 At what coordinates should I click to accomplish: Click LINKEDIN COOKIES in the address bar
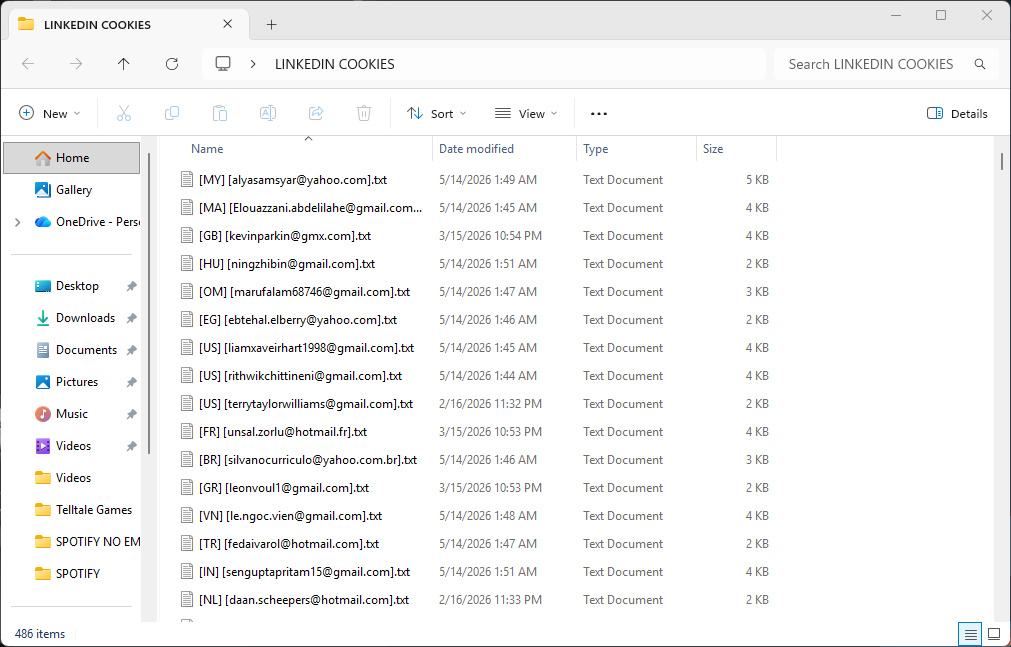pyautogui.click(x=335, y=64)
